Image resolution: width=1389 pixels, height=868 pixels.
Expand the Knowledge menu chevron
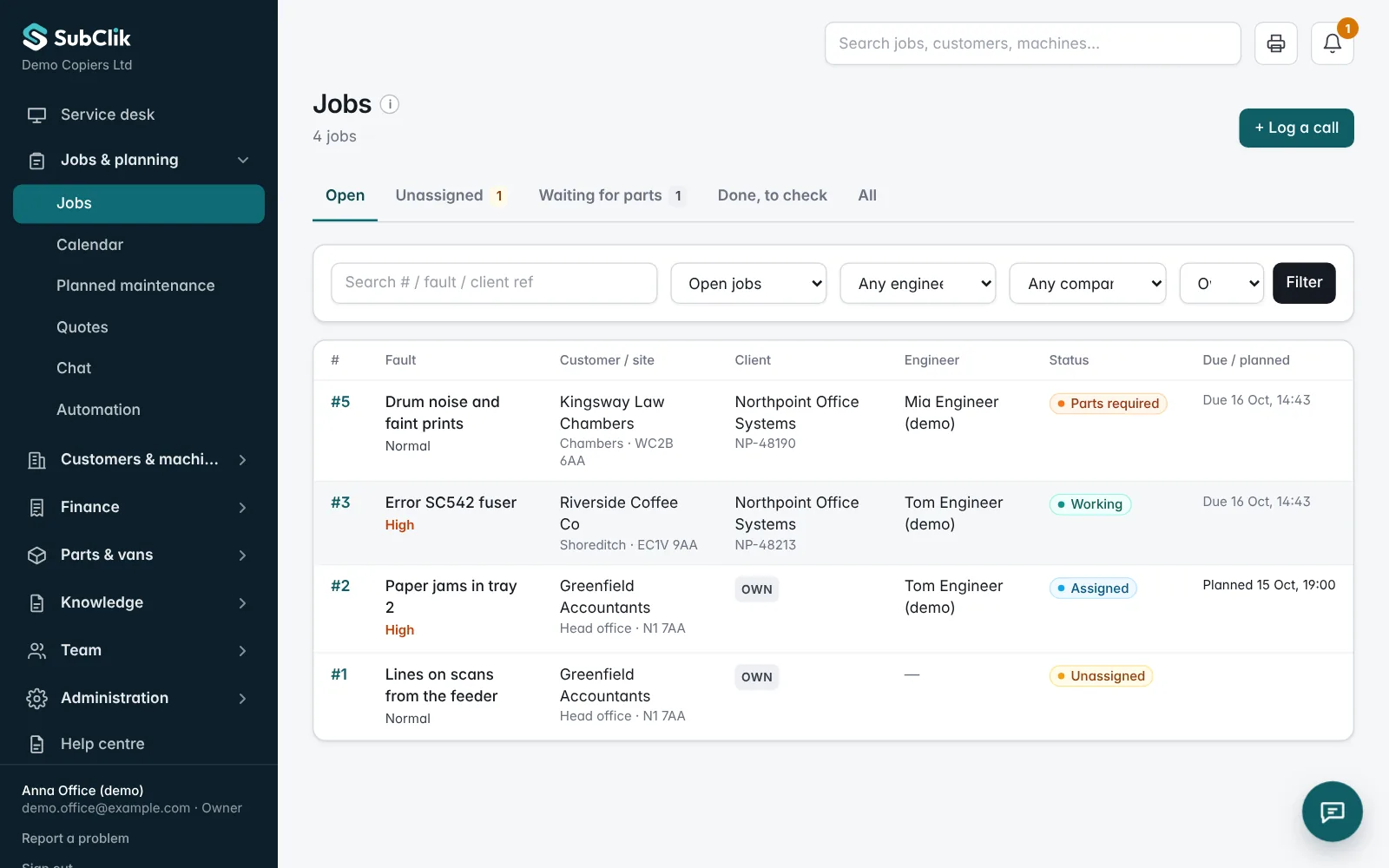point(243,603)
